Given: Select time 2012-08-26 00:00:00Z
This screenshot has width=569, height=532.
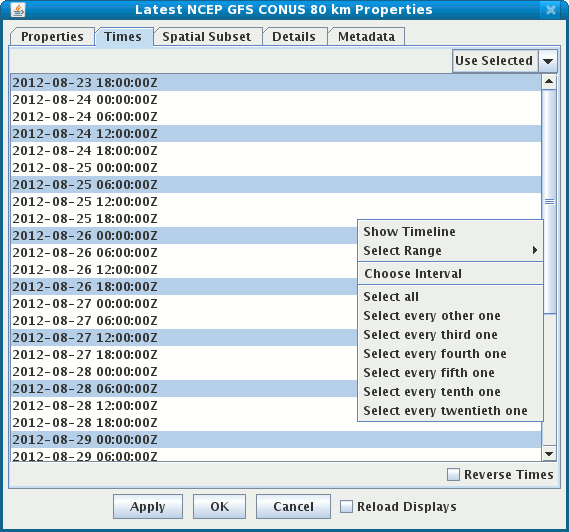Looking at the screenshot, I should click(x=184, y=236).
